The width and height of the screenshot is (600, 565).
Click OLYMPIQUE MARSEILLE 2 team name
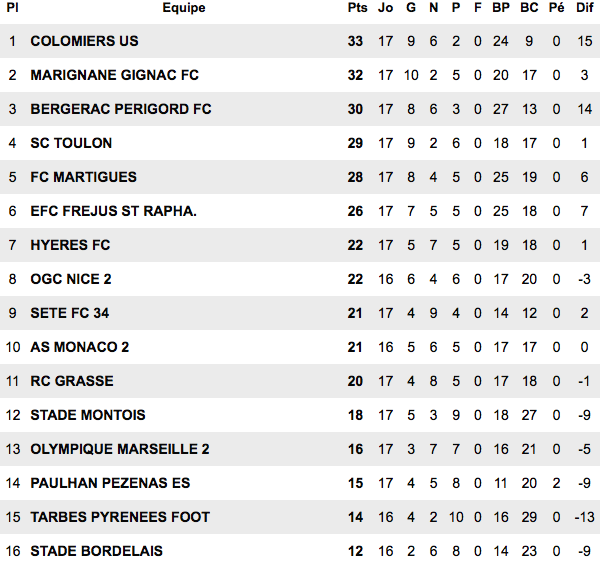120,449
